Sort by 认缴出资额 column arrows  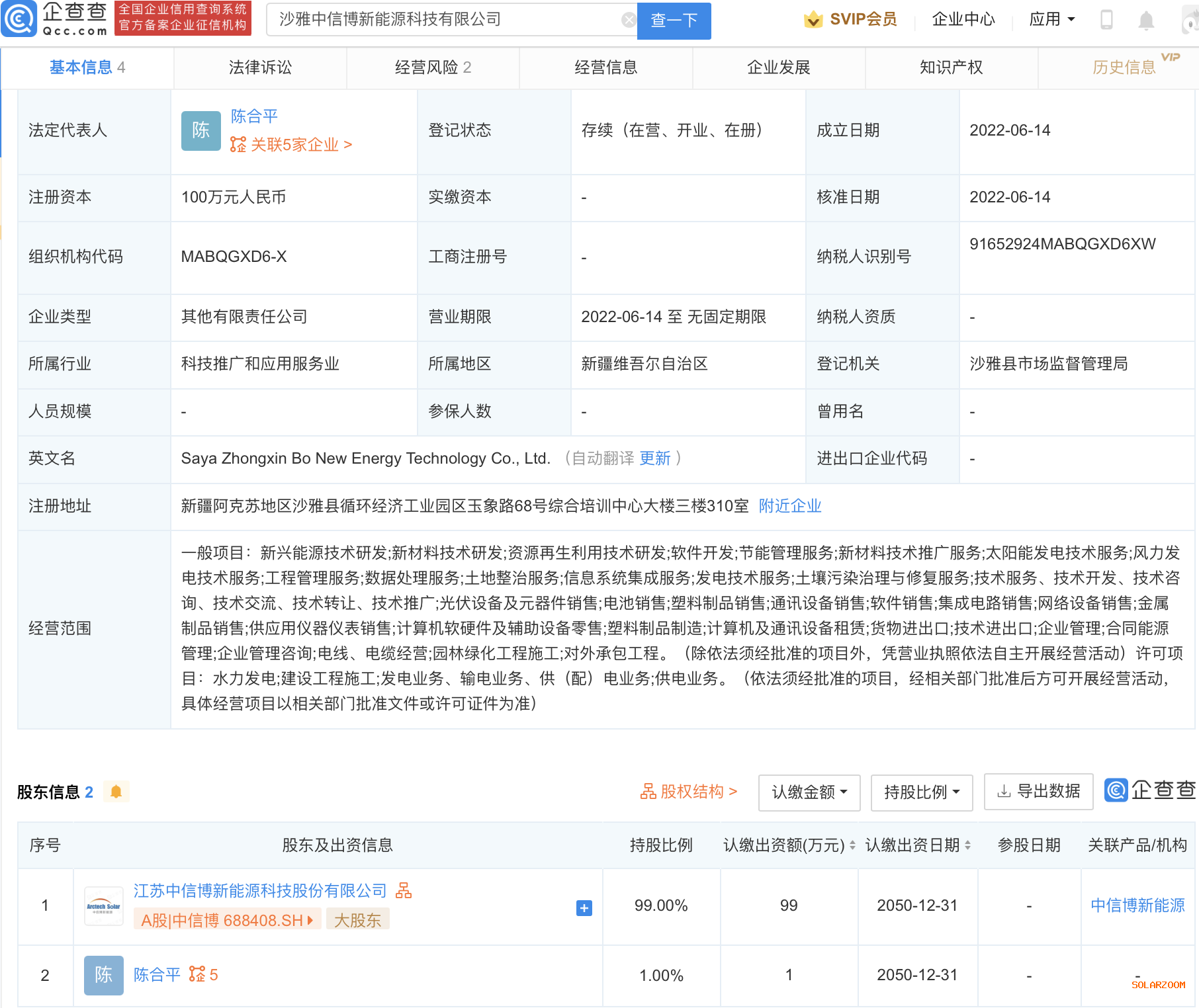pyautogui.click(x=852, y=845)
